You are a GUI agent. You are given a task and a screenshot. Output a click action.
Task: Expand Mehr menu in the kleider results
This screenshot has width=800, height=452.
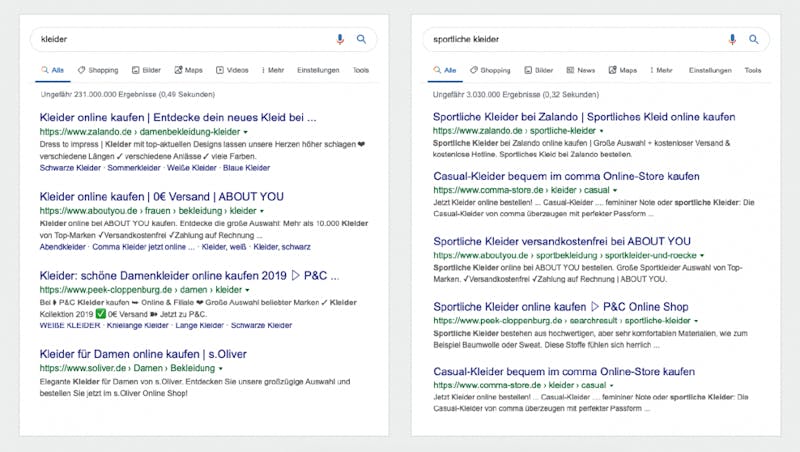click(x=273, y=70)
